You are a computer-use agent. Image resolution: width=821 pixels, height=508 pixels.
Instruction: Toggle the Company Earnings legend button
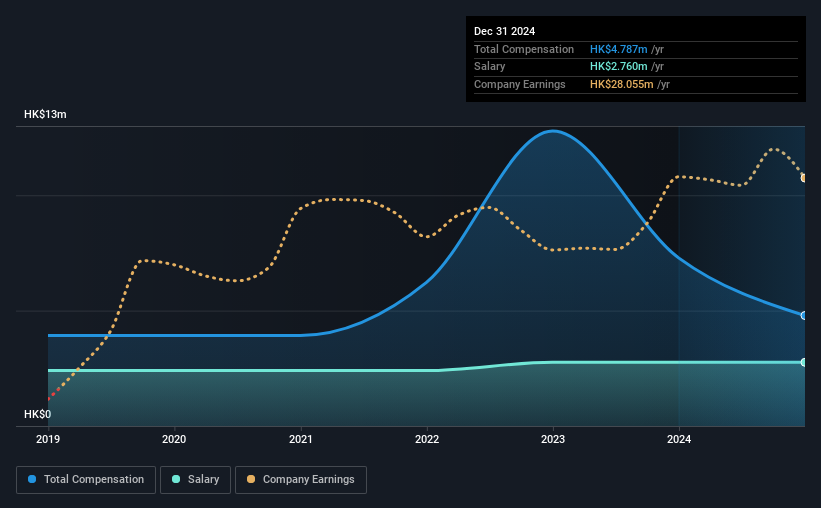[301, 480]
